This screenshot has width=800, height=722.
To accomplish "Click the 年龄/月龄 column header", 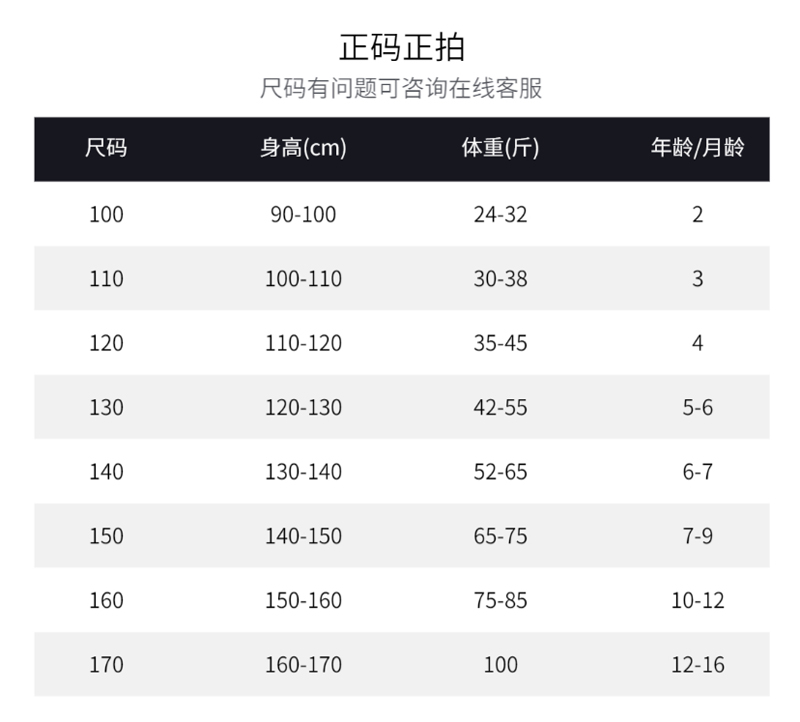I will [x=697, y=149].
